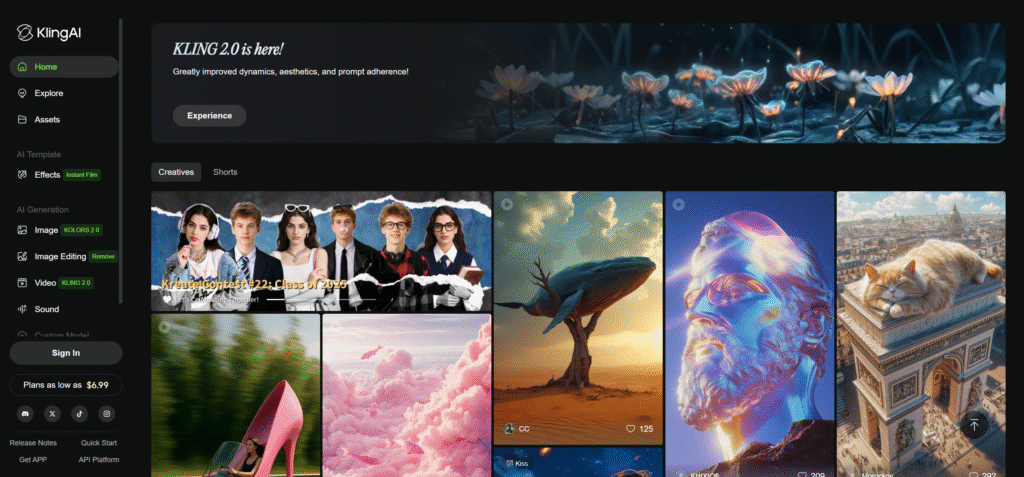Switch to the Shorts tab

tap(225, 172)
